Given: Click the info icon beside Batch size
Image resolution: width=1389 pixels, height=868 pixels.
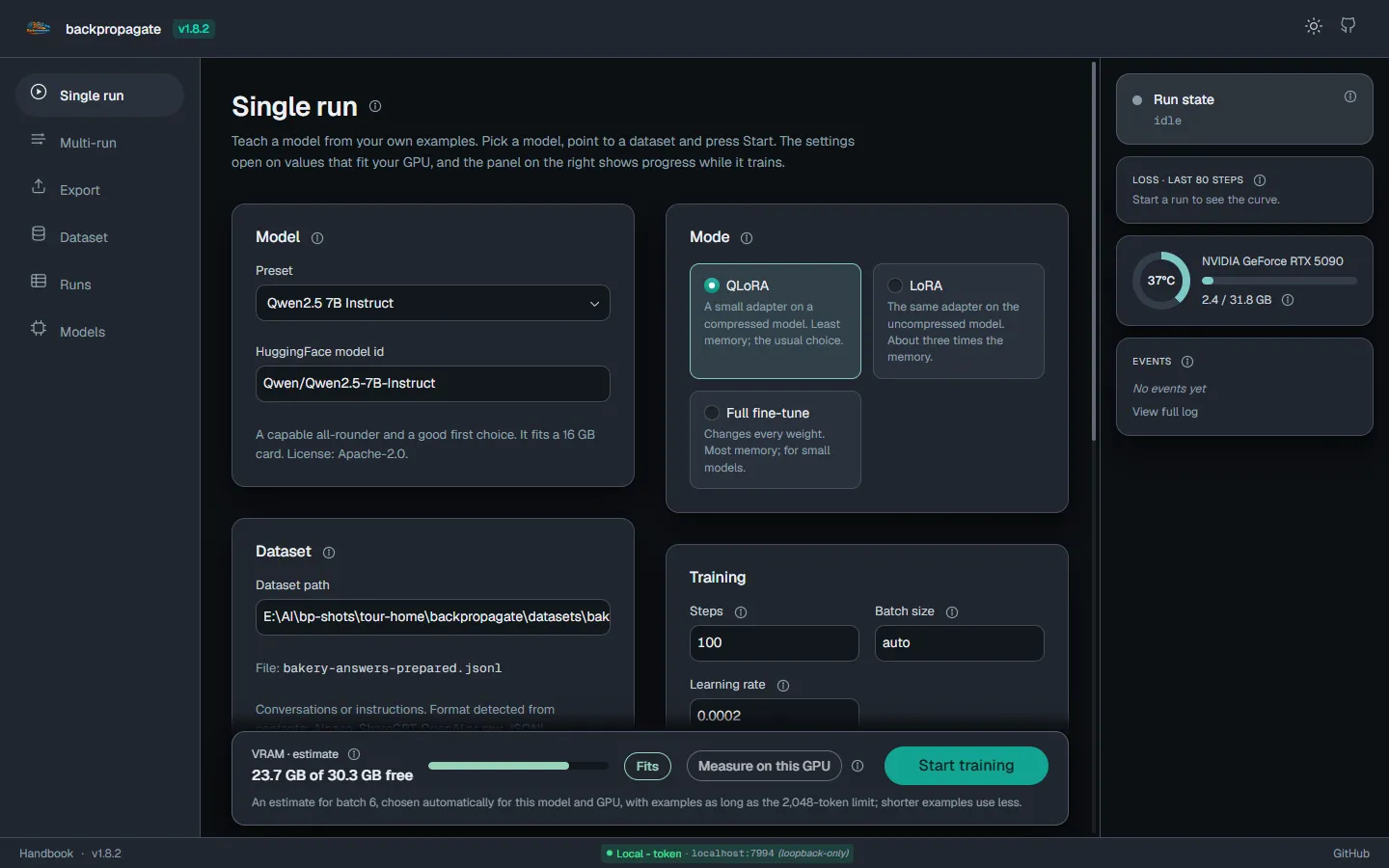Looking at the screenshot, I should pos(952,612).
